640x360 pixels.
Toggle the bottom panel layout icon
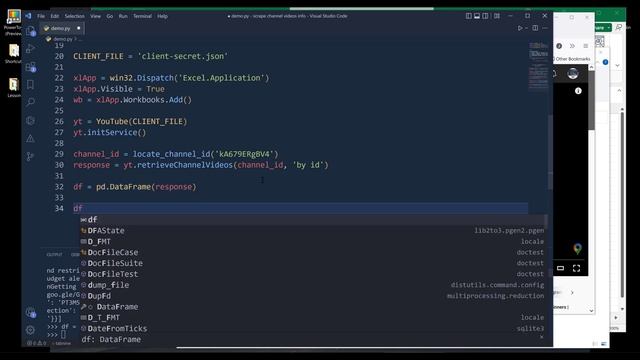477,16
